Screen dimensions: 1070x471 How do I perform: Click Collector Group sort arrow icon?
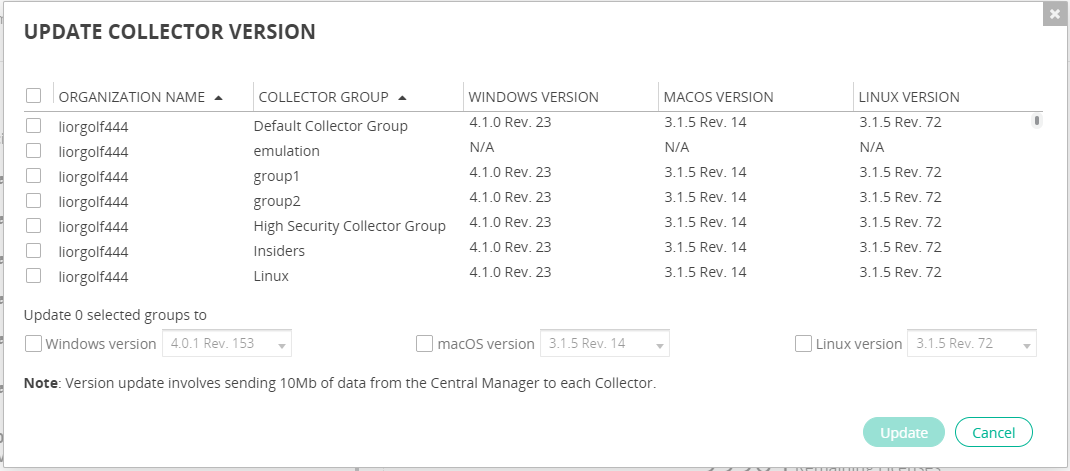point(402,98)
